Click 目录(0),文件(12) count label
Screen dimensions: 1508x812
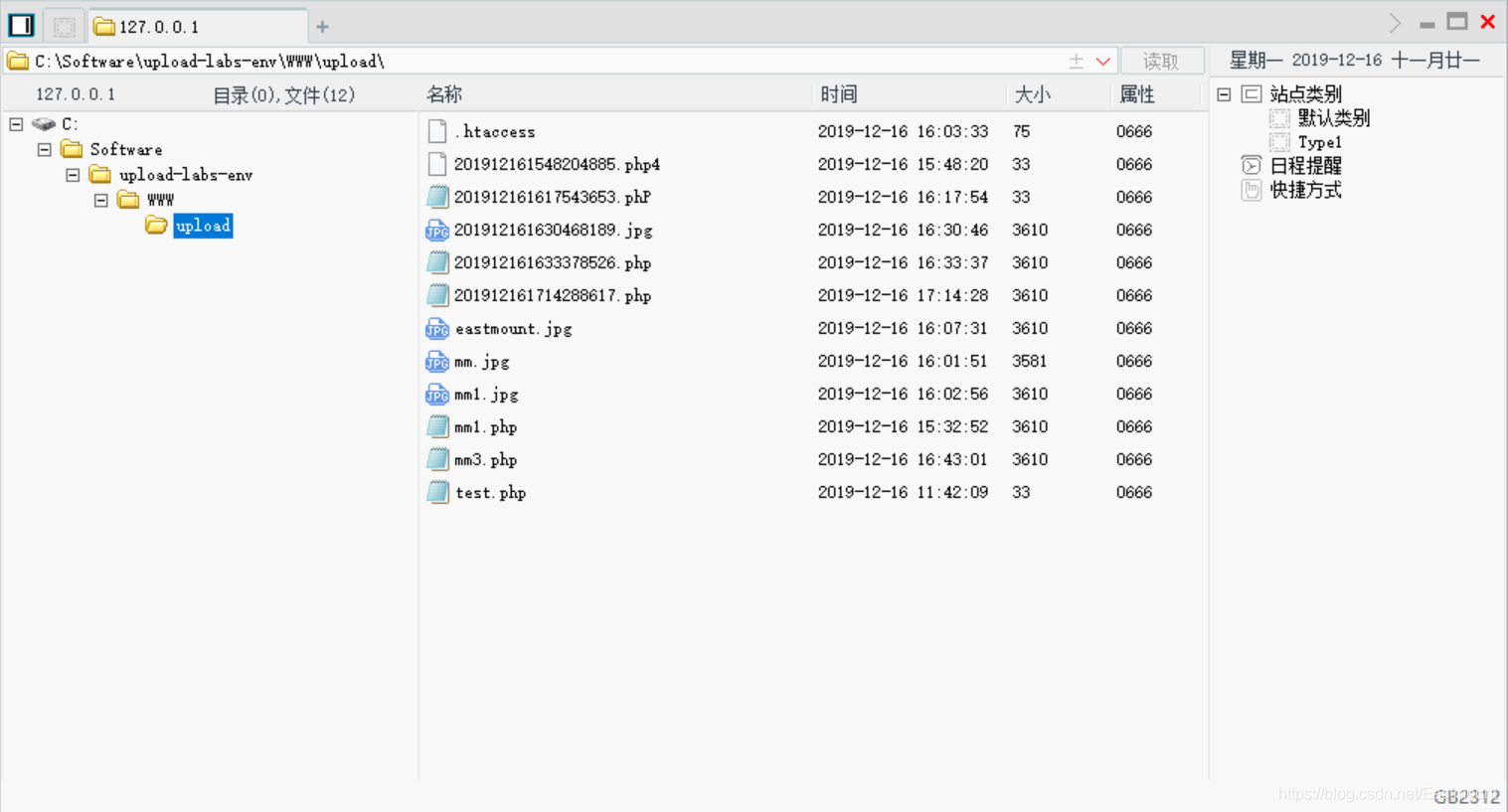pos(284,95)
